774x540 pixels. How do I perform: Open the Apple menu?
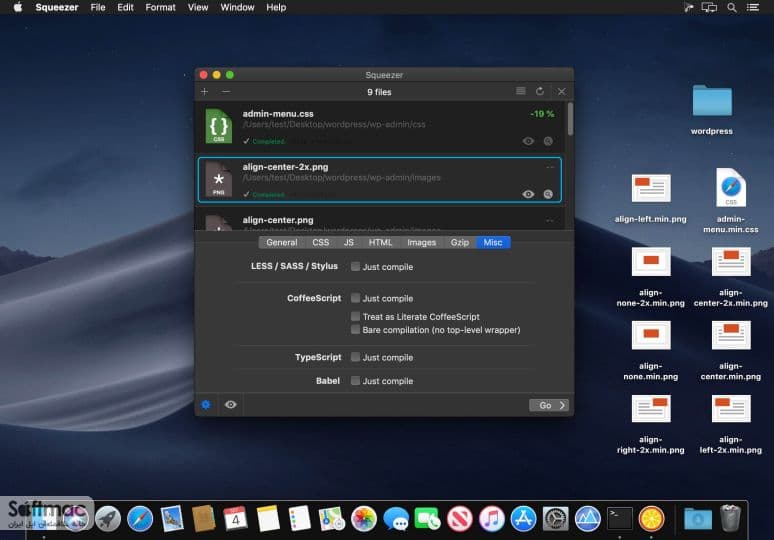pos(18,7)
